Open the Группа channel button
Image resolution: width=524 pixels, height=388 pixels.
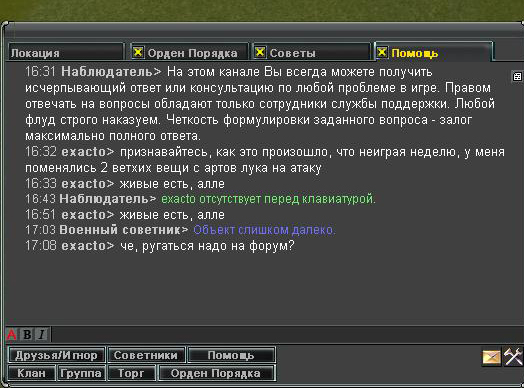pyautogui.click(x=81, y=373)
